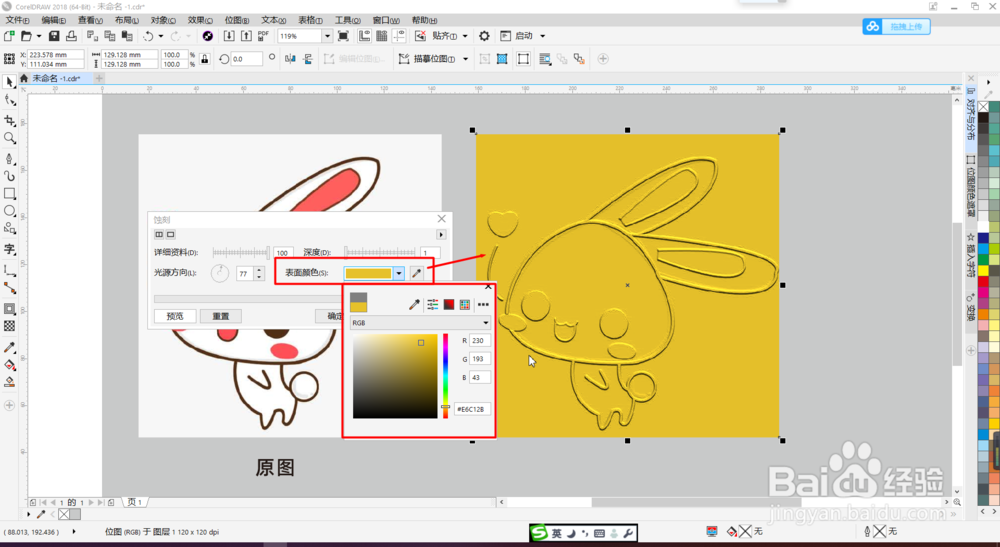Screen dimensions: 1000x547
Task: Select the Text tool (字)
Action: click(9, 249)
